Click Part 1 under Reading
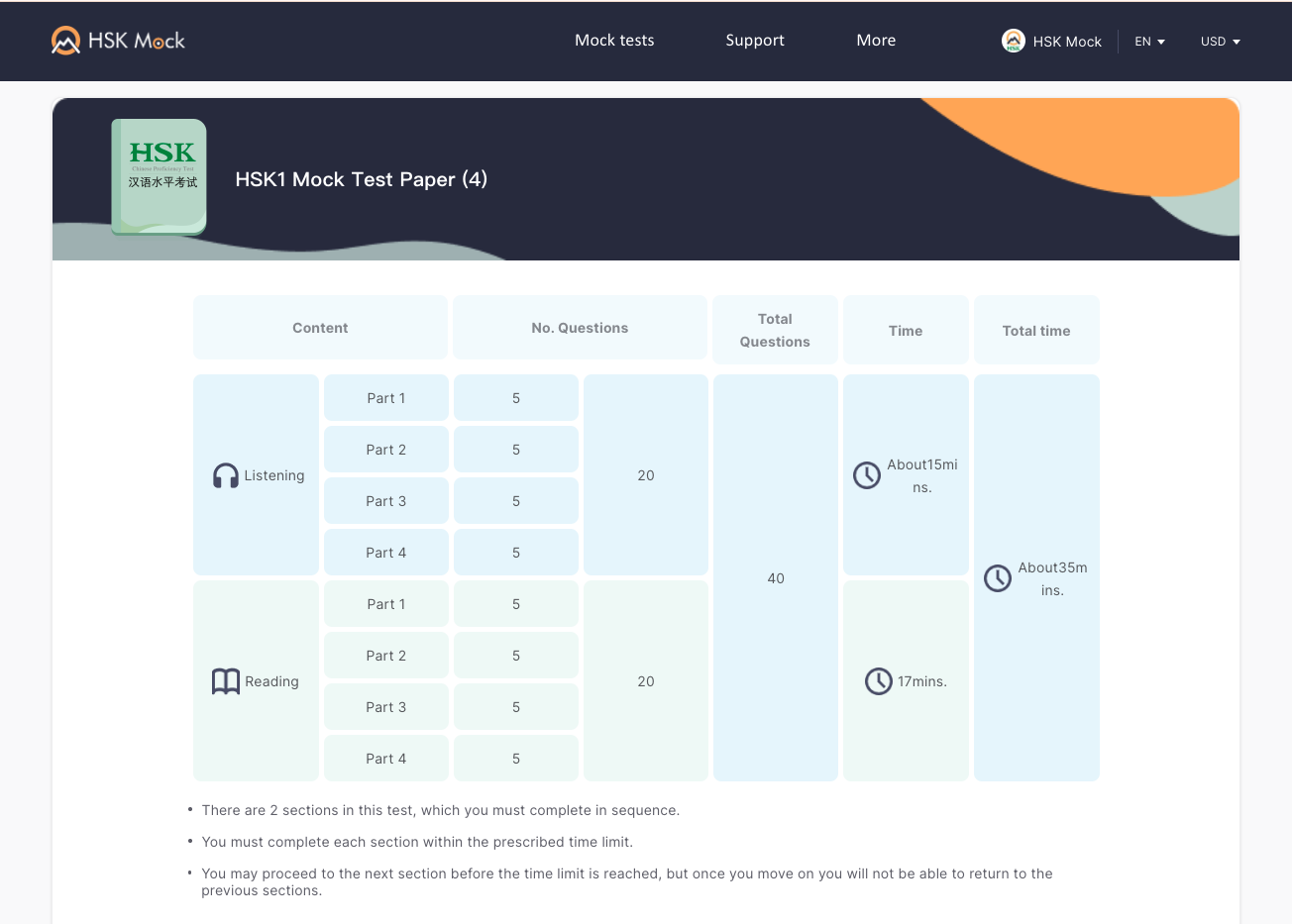 [386, 604]
